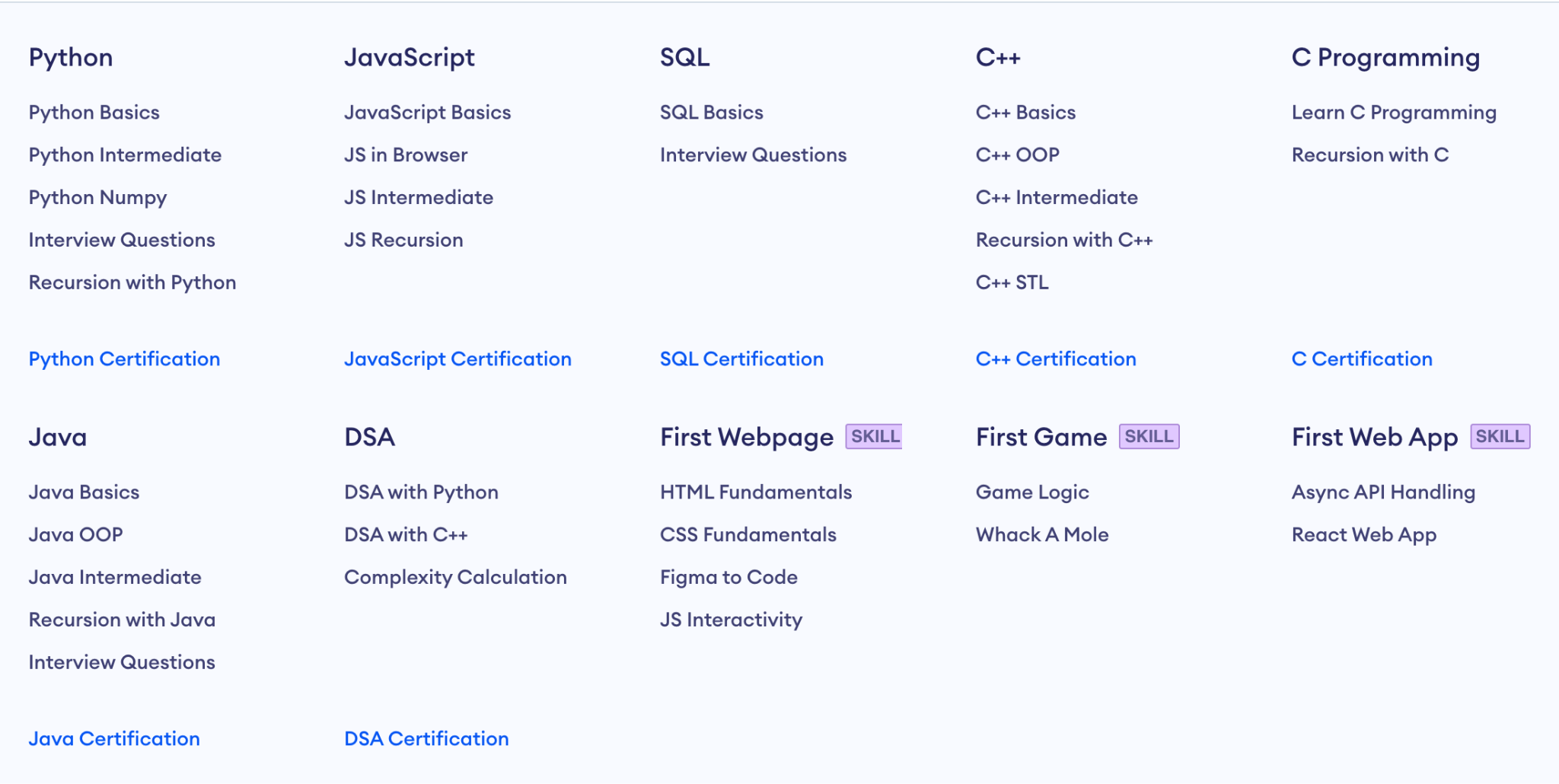The width and height of the screenshot is (1559, 784).
Task: Open HTML Fundamentals lesson
Action: [755, 492]
